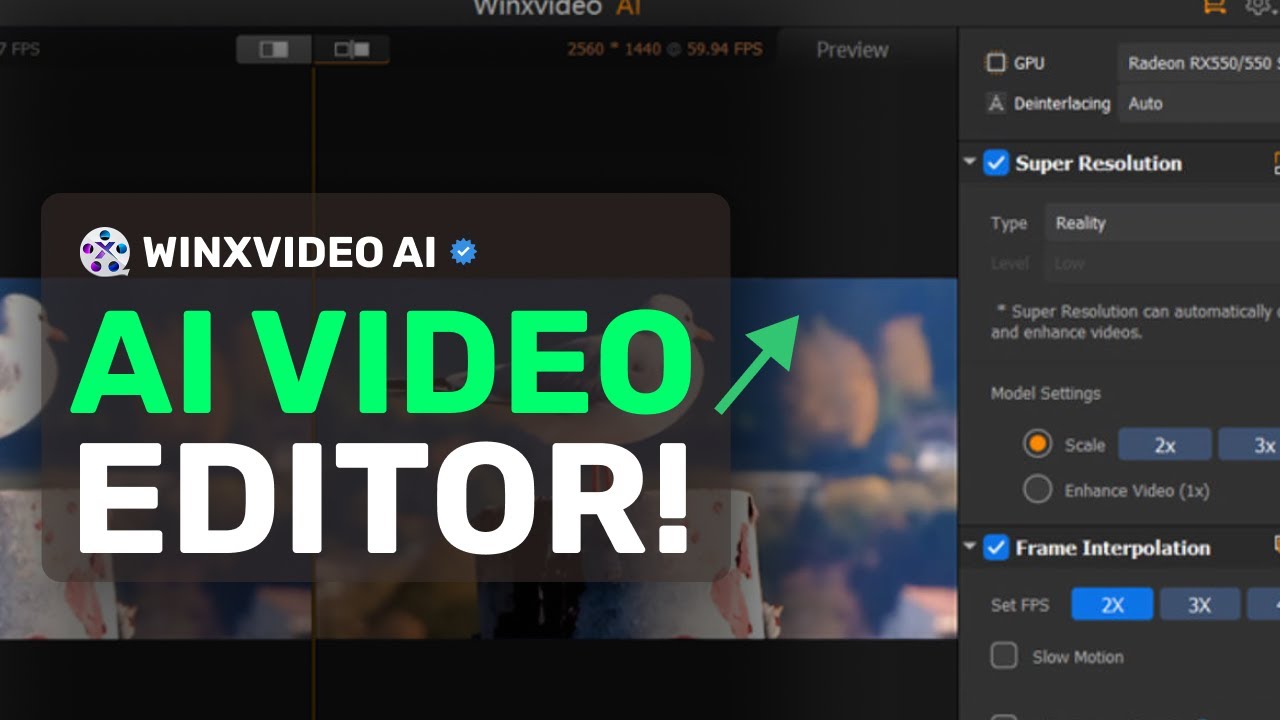Image resolution: width=1280 pixels, height=720 pixels.
Task: Collapse the Frame Interpolation section
Action: click(x=969, y=547)
